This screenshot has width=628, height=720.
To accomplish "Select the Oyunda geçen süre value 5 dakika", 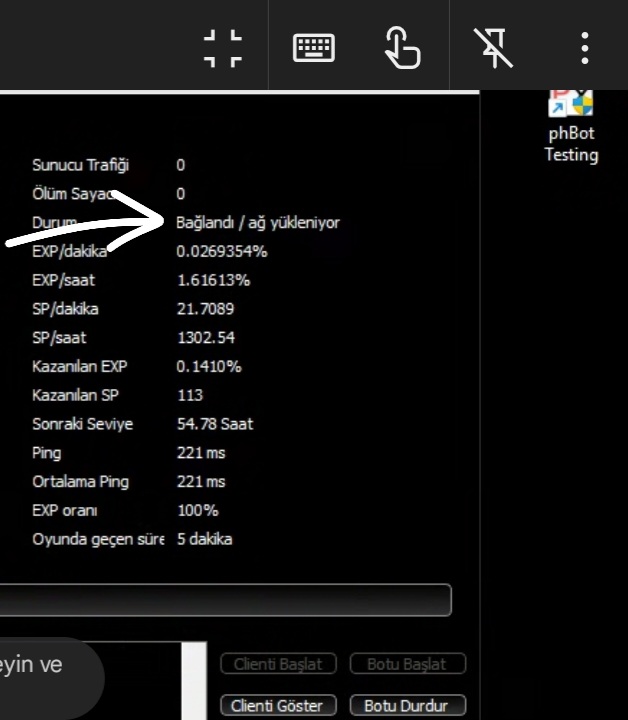I will [205, 539].
